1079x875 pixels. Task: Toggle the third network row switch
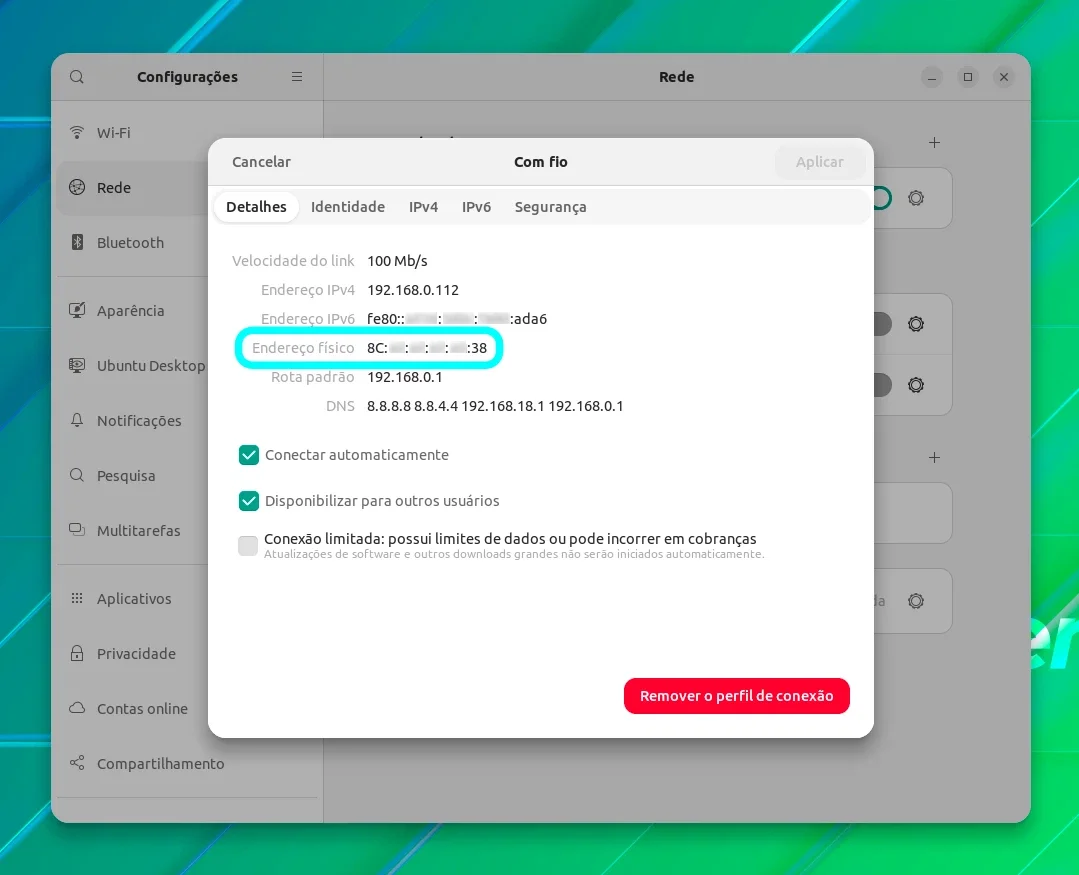click(883, 385)
